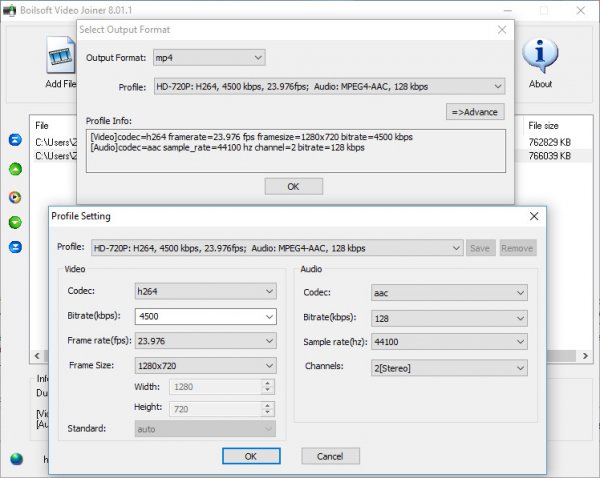Viewport: 600px width, 478px height.
Task: Click the Profile Info text box
Action: [x=296, y=151]
